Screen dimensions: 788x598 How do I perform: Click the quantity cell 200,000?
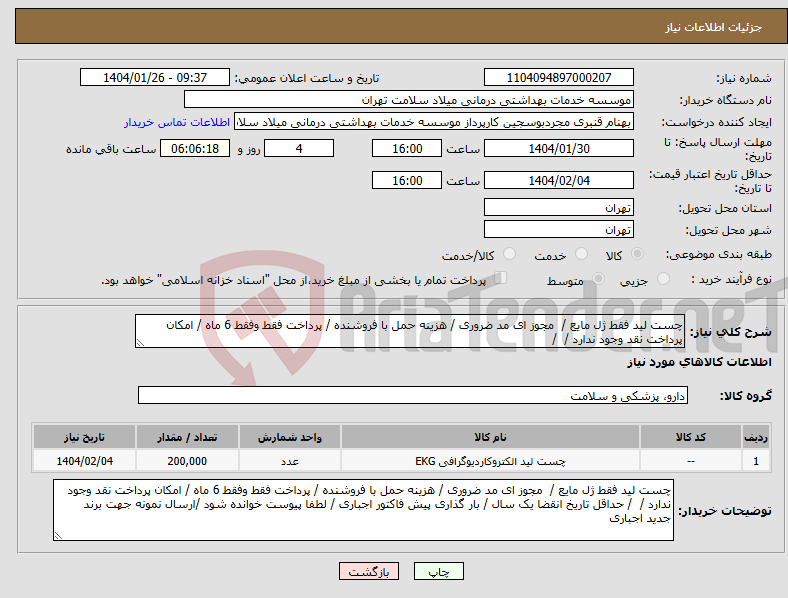tap(187, 461)
